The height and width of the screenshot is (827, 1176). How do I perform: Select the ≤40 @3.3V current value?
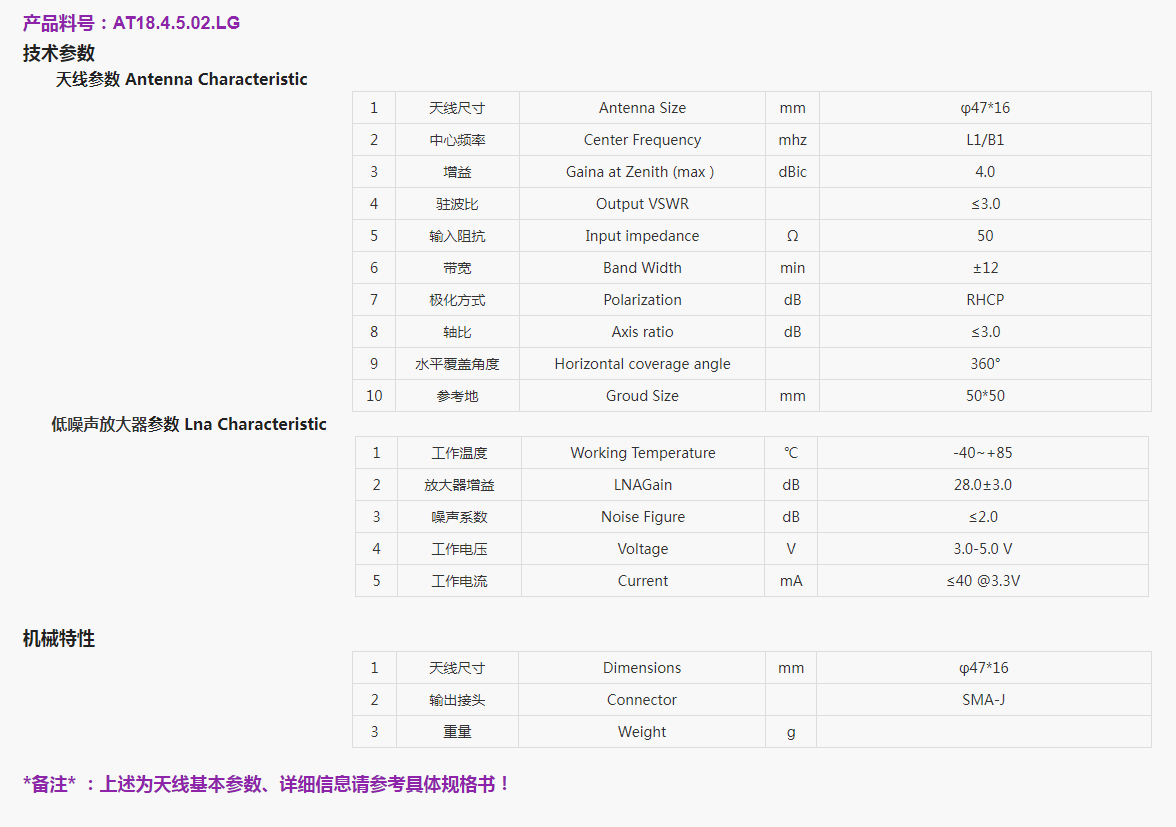pos(982,581)
